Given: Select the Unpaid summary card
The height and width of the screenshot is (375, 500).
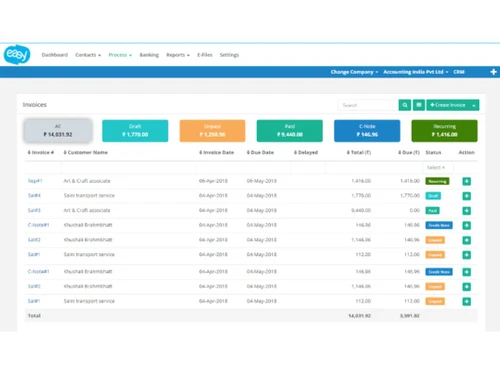Looking at the screenshot, I should click(212, 131).
